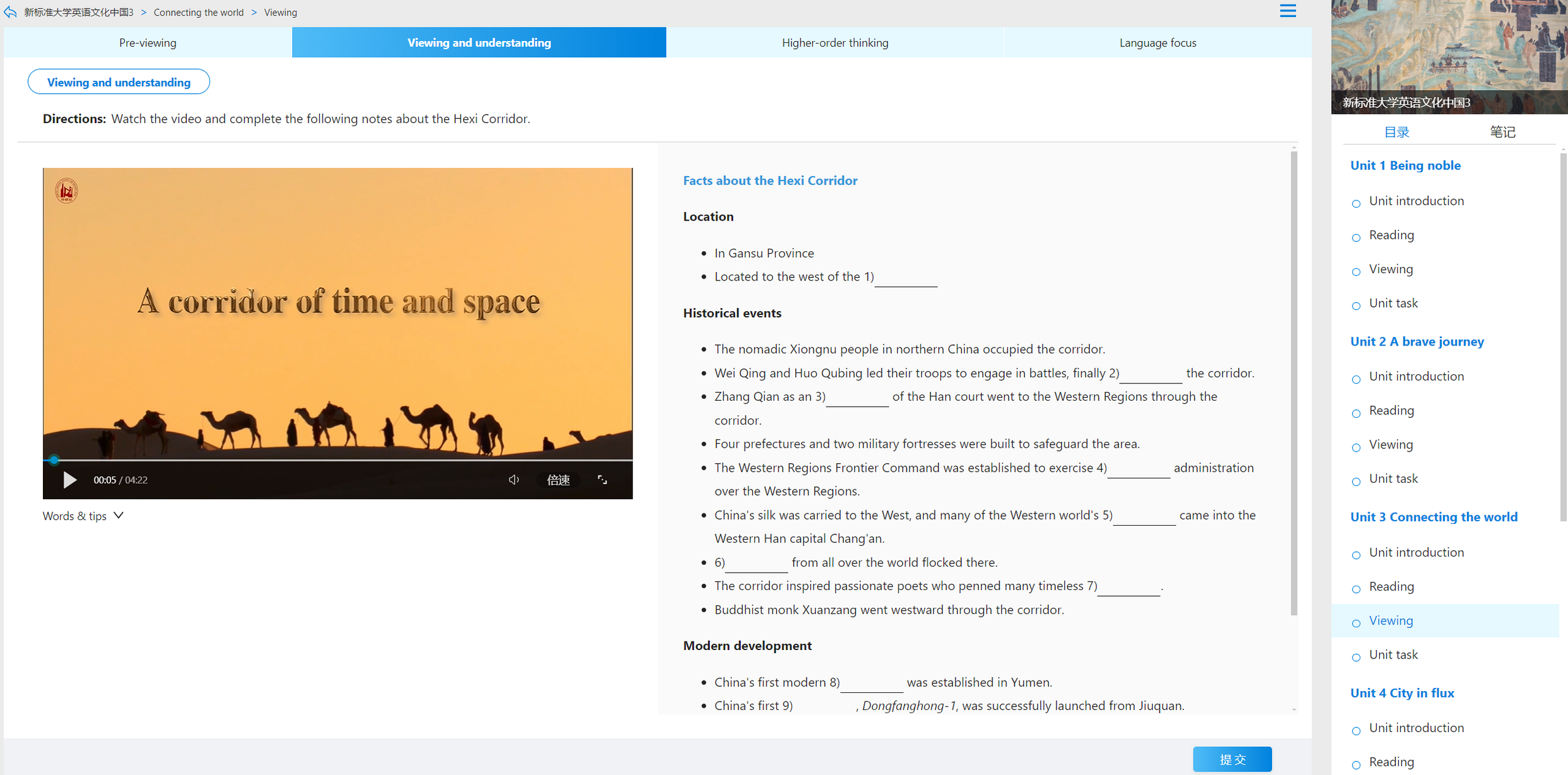Screen dimensions: 1568x775
Task: Click blank 1 west of the input
Action: (x=906, y=277)
